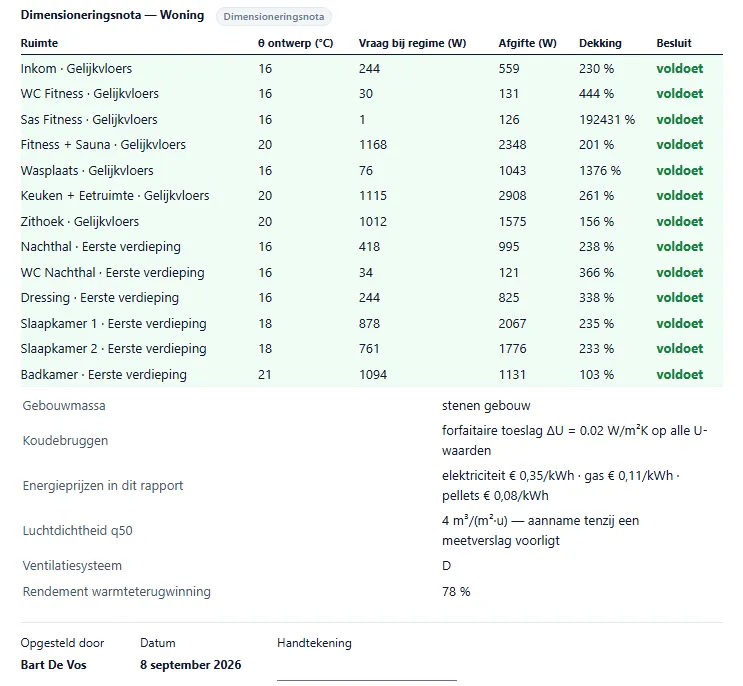Click the 761 vraag value for Slaapkamer 2
The image size is (743, 686).
(x=369, y=349)
